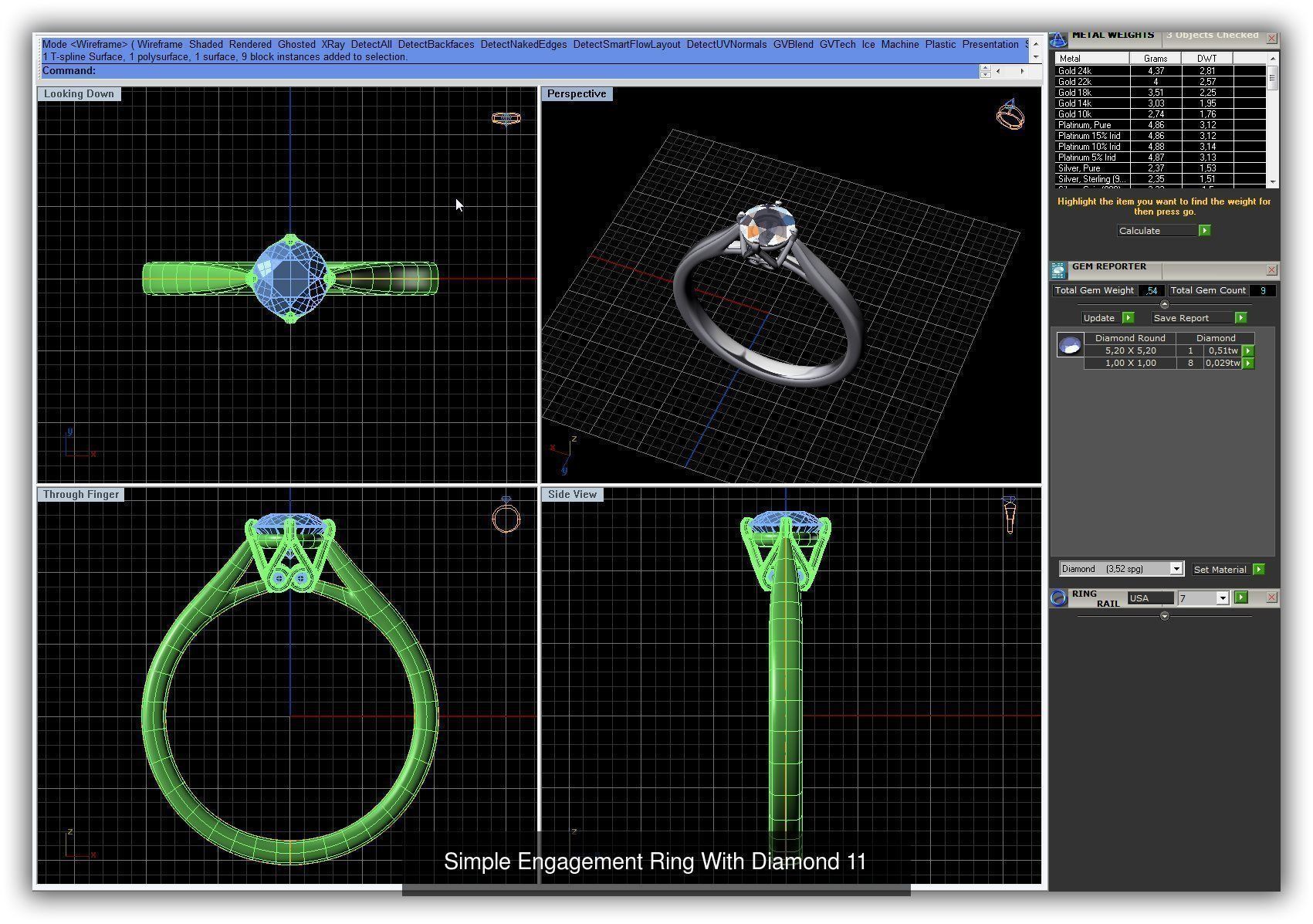Choose Presentation display mode option
The image size is (1313, 924).
point(990,45)
